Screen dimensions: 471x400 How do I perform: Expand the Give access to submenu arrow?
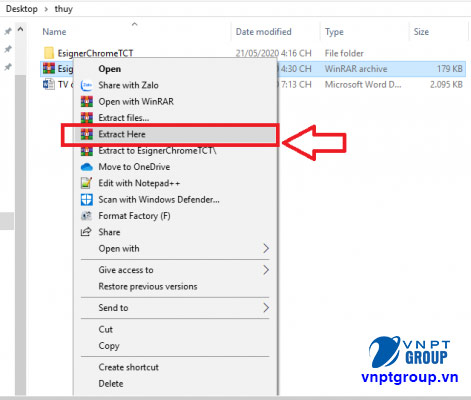click(x=266, y=270)
